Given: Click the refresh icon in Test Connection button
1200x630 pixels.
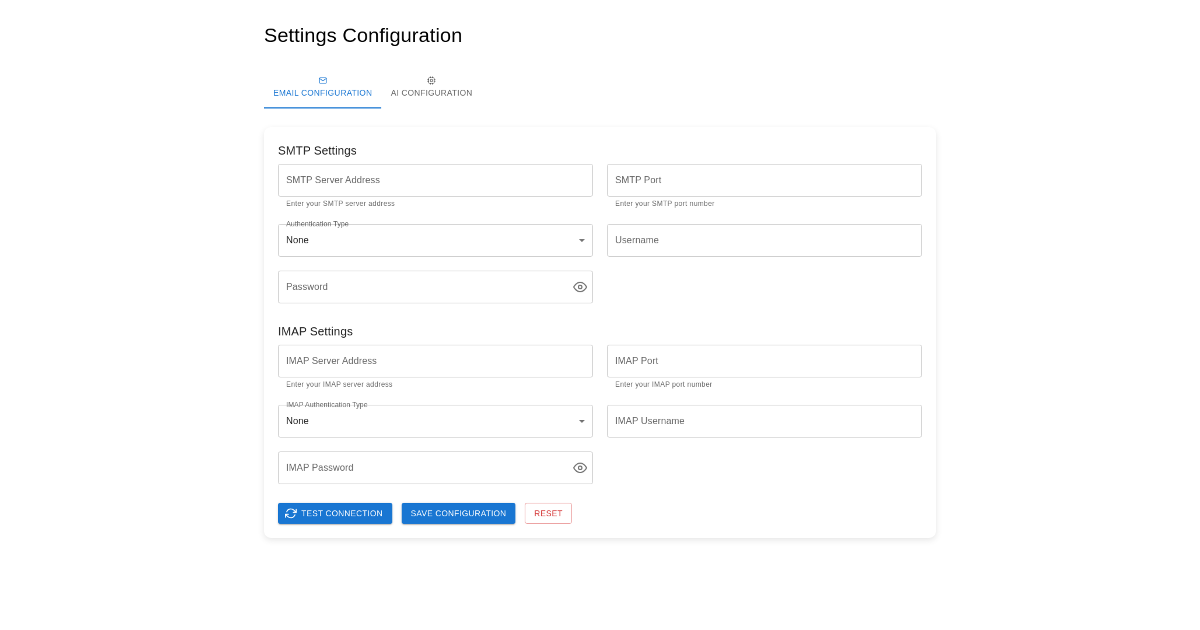Looking at the screenshot, I should pos(291,513).
